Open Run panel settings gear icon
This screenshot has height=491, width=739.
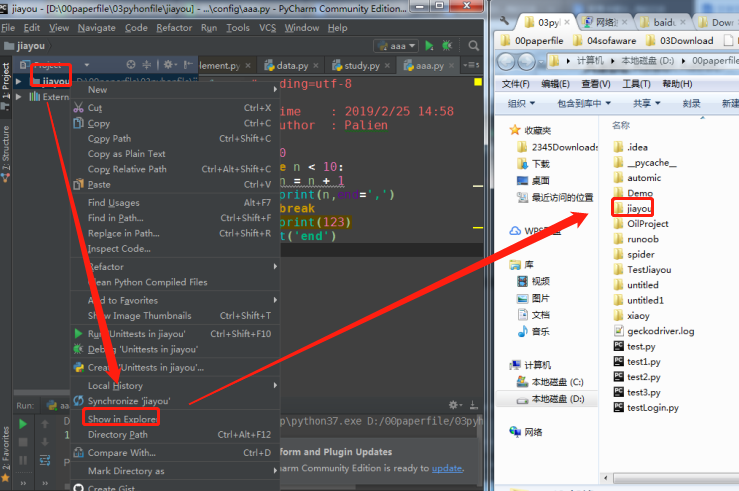pyautogui.click(x=455, y=405)
